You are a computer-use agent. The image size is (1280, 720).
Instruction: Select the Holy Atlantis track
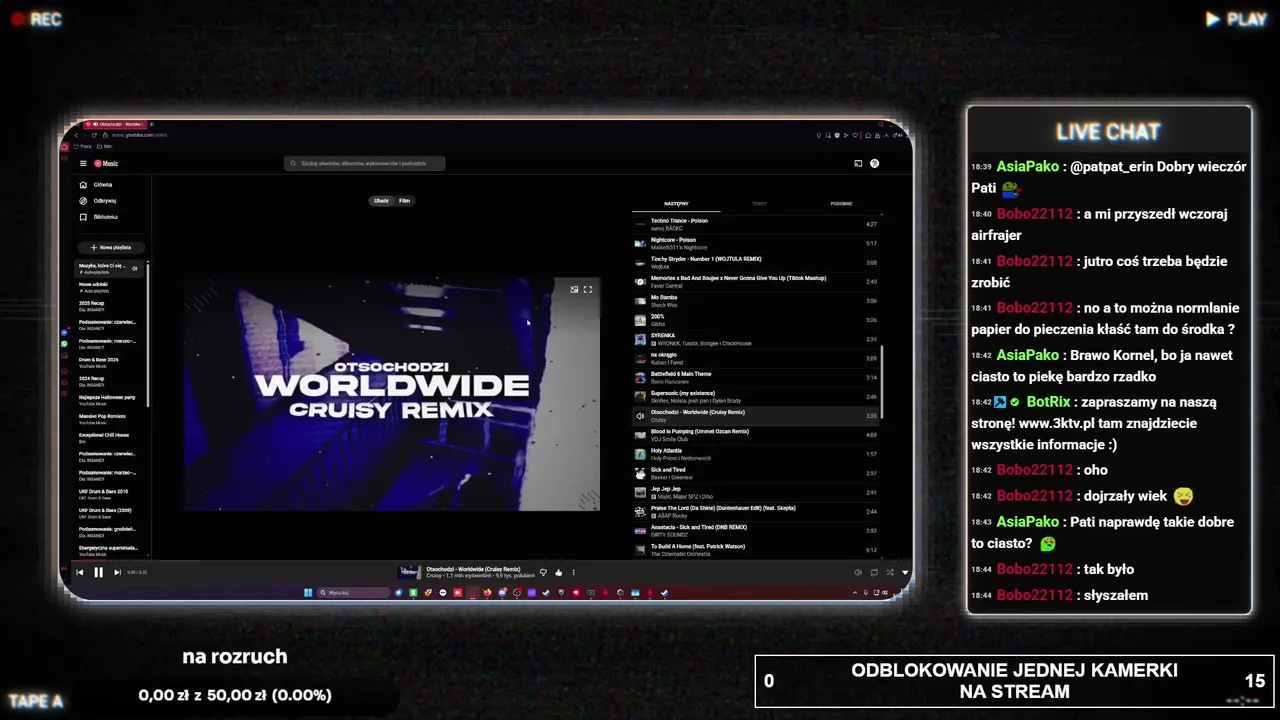pos(757,454)
